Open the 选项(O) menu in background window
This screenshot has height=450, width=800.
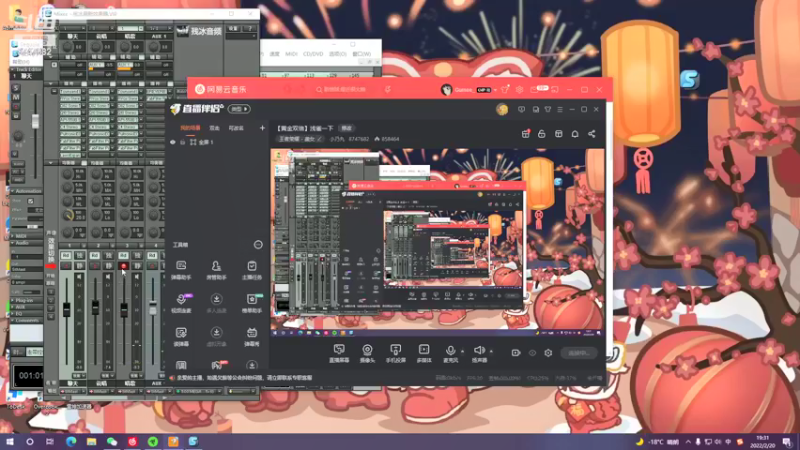point(338,54)
